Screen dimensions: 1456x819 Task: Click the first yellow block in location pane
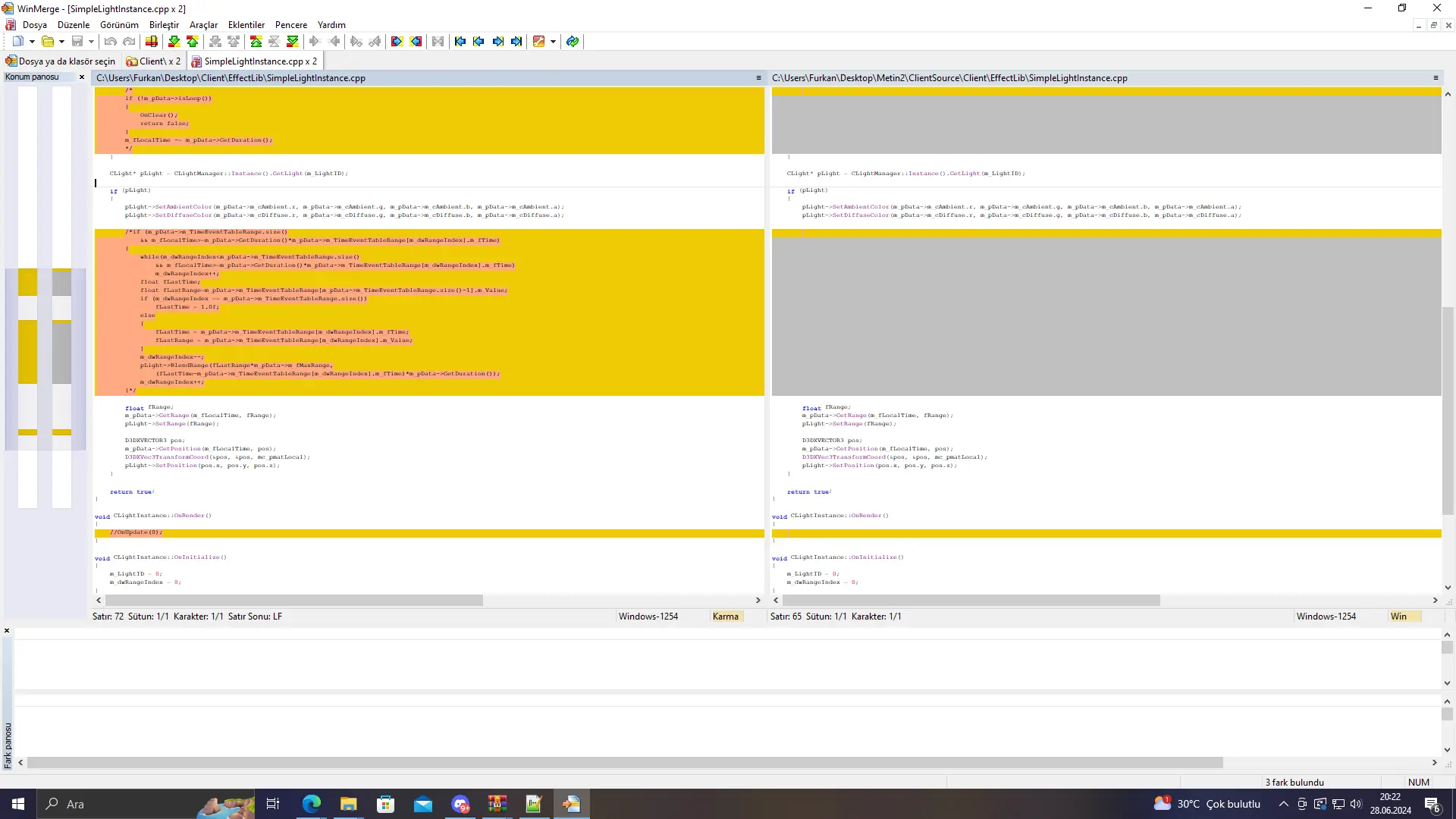tap(28, 282)
